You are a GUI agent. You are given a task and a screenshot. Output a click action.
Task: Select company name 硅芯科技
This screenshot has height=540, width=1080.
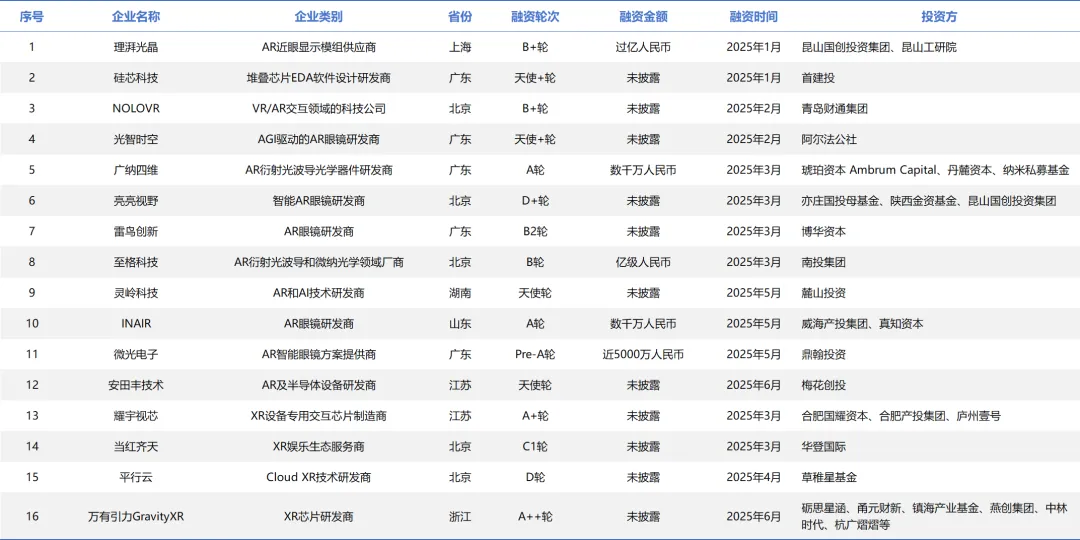pyautogui.click(x=136, y=78)
